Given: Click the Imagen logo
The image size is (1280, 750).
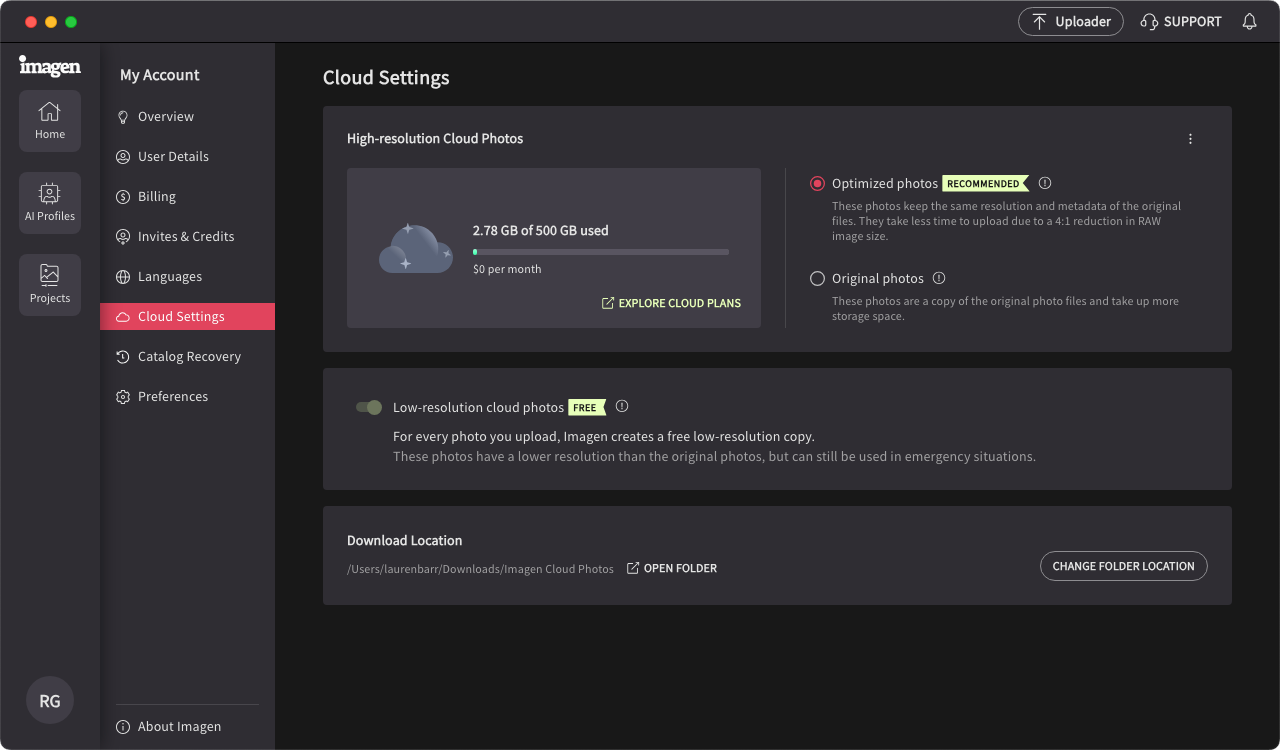Looking at the screenshot, I should pyautogui.click(x=50, y=66).
